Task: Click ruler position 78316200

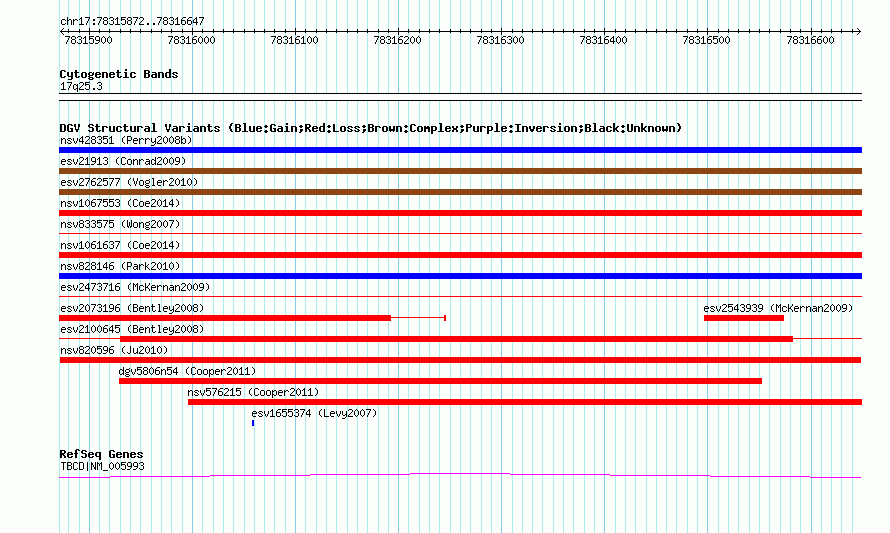Action: point(397,40)
